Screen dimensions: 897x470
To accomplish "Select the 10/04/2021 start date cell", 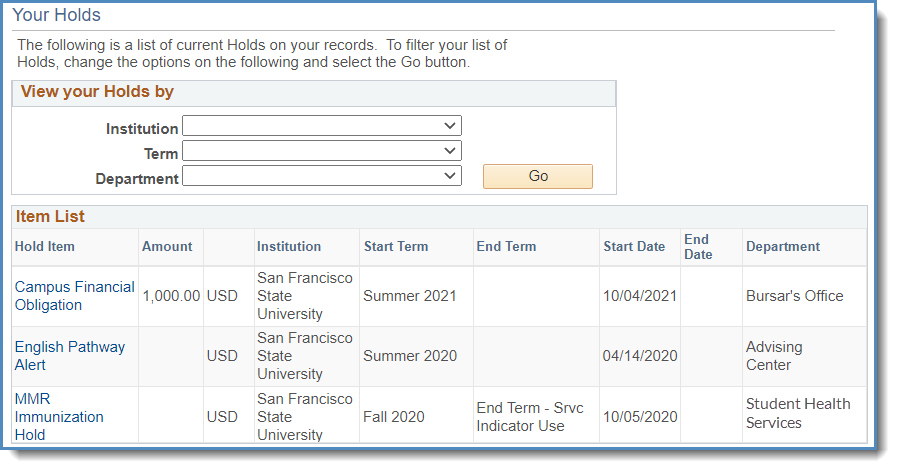I will click(x=640, y=296).
